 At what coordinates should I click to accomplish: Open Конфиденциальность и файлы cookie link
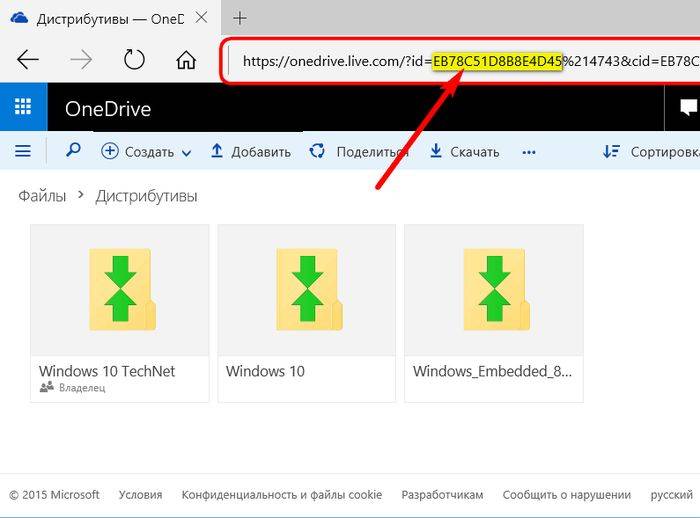[282, 495]
